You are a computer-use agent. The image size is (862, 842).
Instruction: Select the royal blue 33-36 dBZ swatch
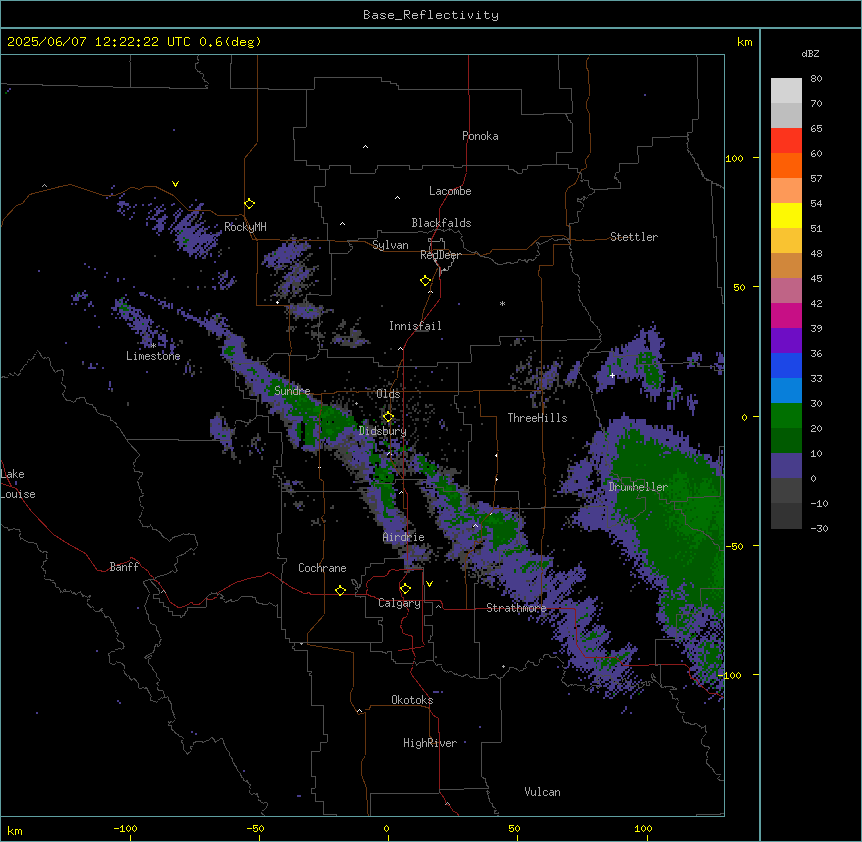[x=786, y=365]
